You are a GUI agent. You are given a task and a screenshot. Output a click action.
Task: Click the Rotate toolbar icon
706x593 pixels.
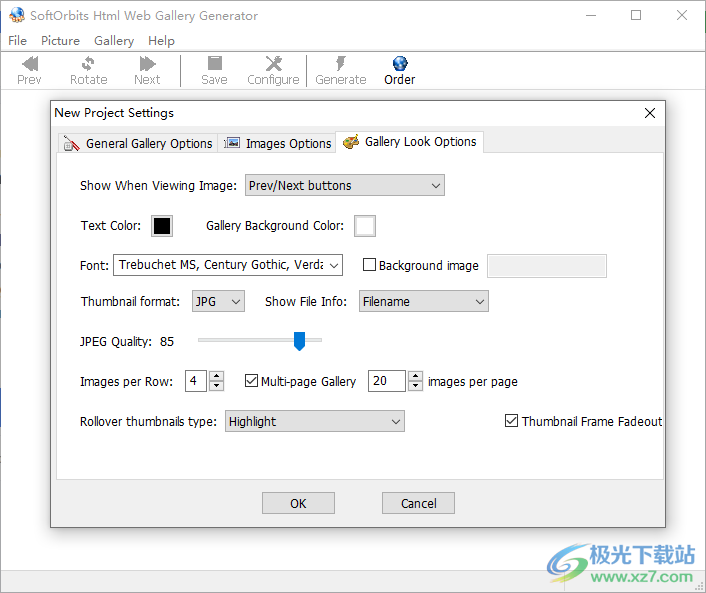coord(88,64)
